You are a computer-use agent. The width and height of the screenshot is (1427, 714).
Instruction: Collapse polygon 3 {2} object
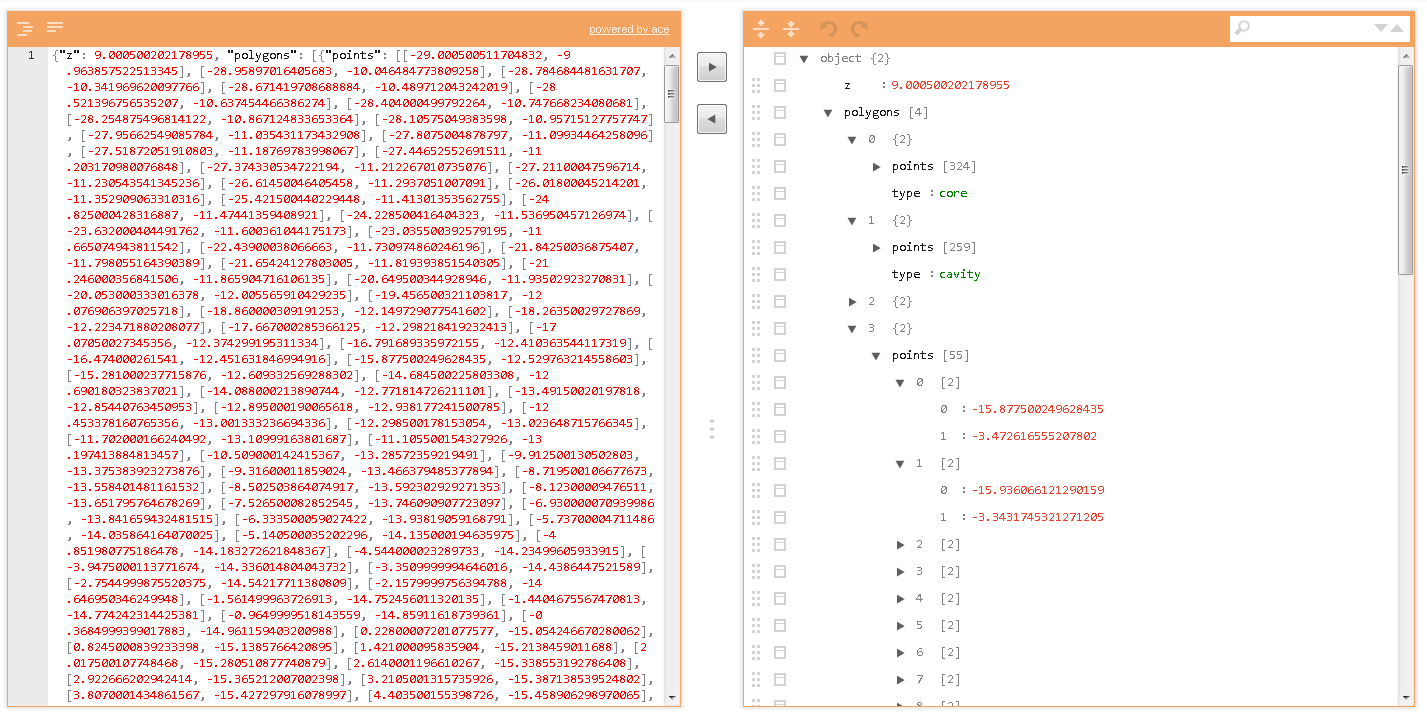tap(852, 328)
